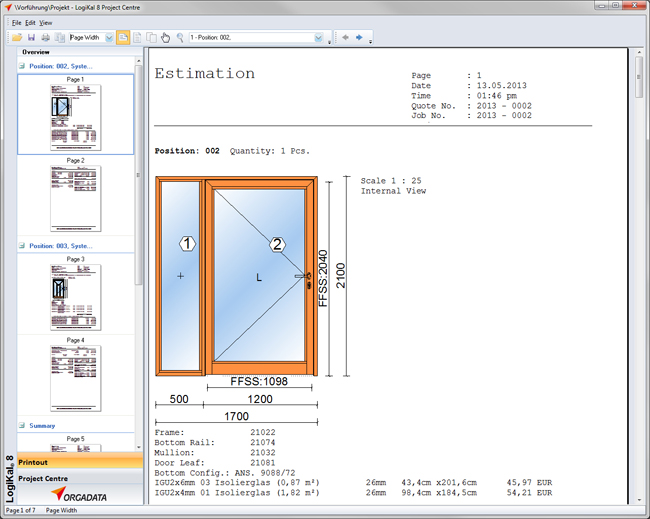The height and width of the screenshot is (519, 650).
Task: Click the LogiKal title bar app icon
Action: 8,7
